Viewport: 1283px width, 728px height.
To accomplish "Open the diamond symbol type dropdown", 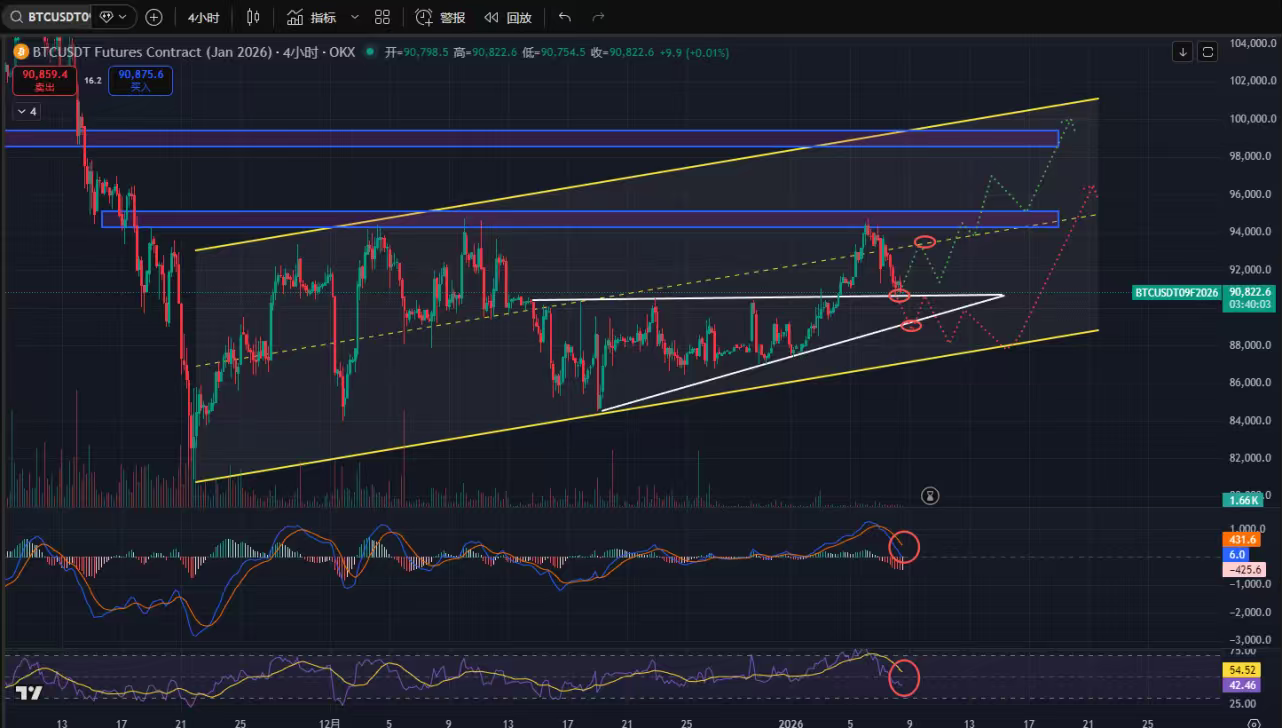I will (x=114, y=17).
